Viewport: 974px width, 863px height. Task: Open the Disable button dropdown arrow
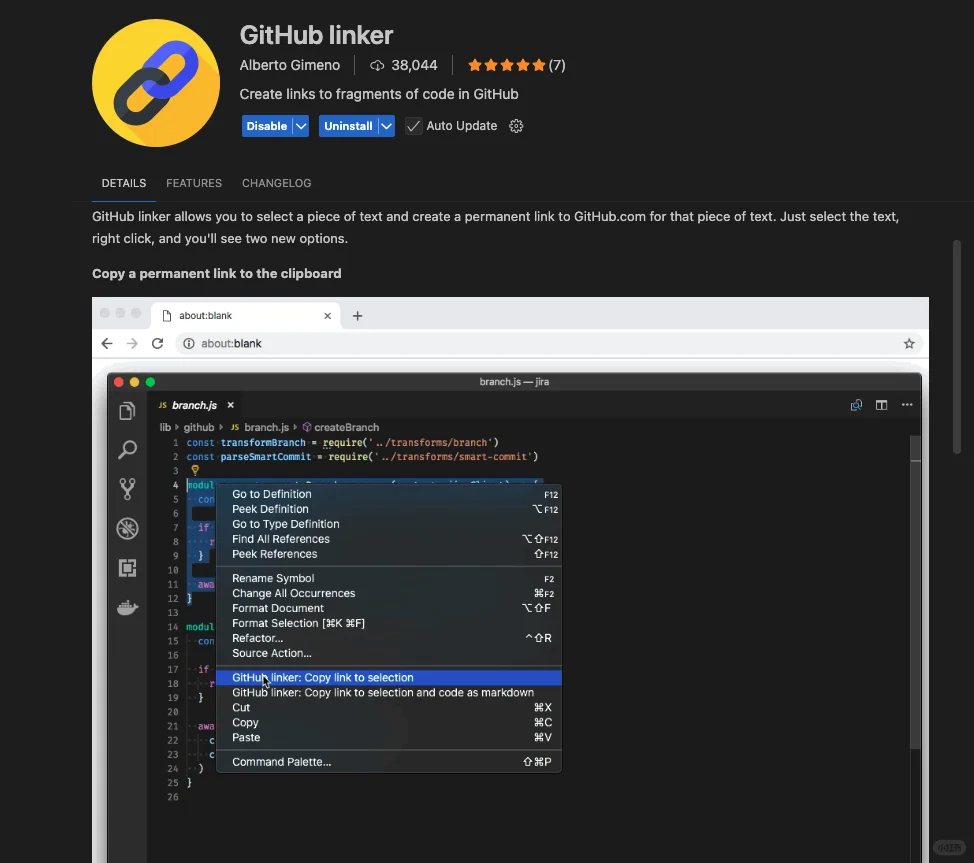coord(300,125)
